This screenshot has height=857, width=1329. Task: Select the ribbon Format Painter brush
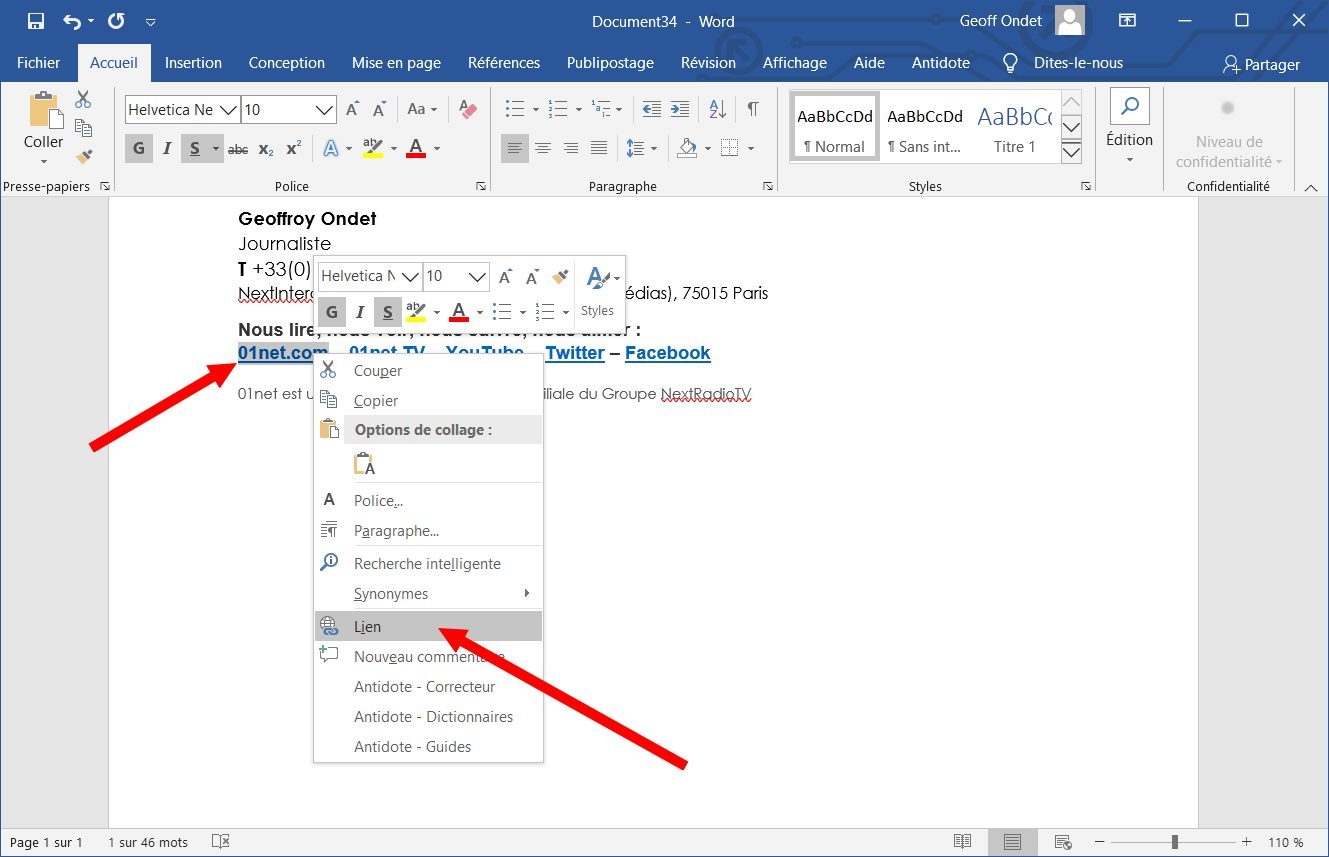(83, 156)
